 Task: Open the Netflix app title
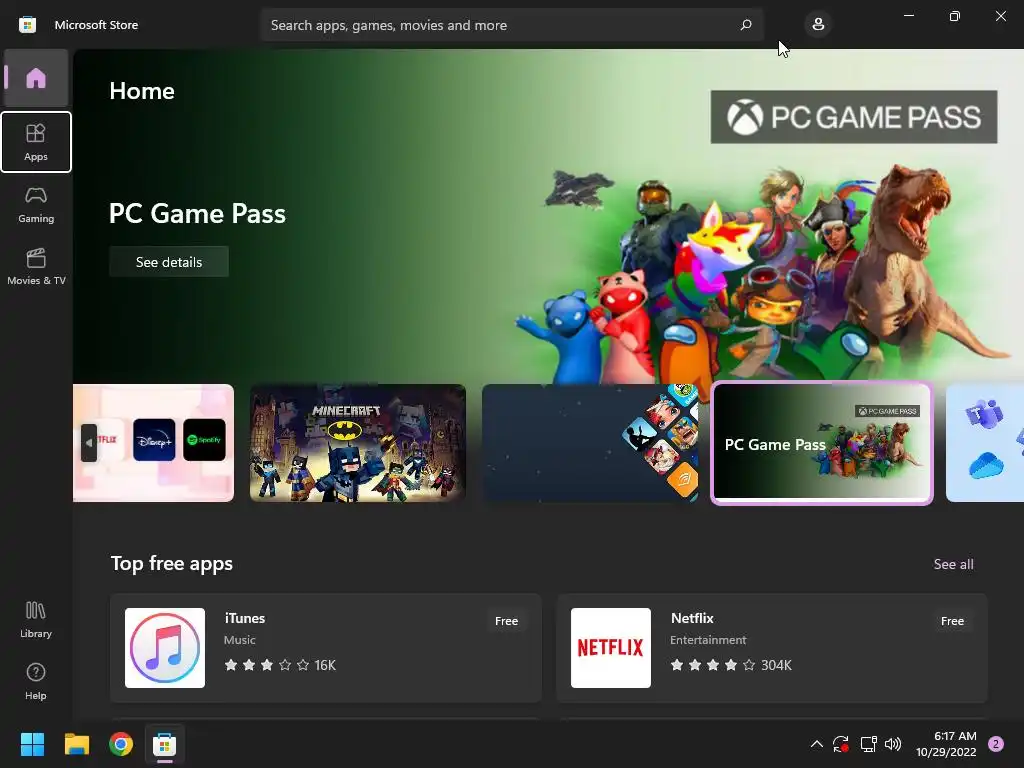coord(692,618)
